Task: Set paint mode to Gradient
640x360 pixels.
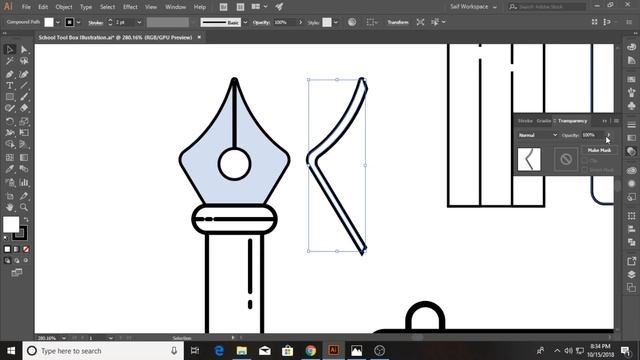Action: click(17, 249)
